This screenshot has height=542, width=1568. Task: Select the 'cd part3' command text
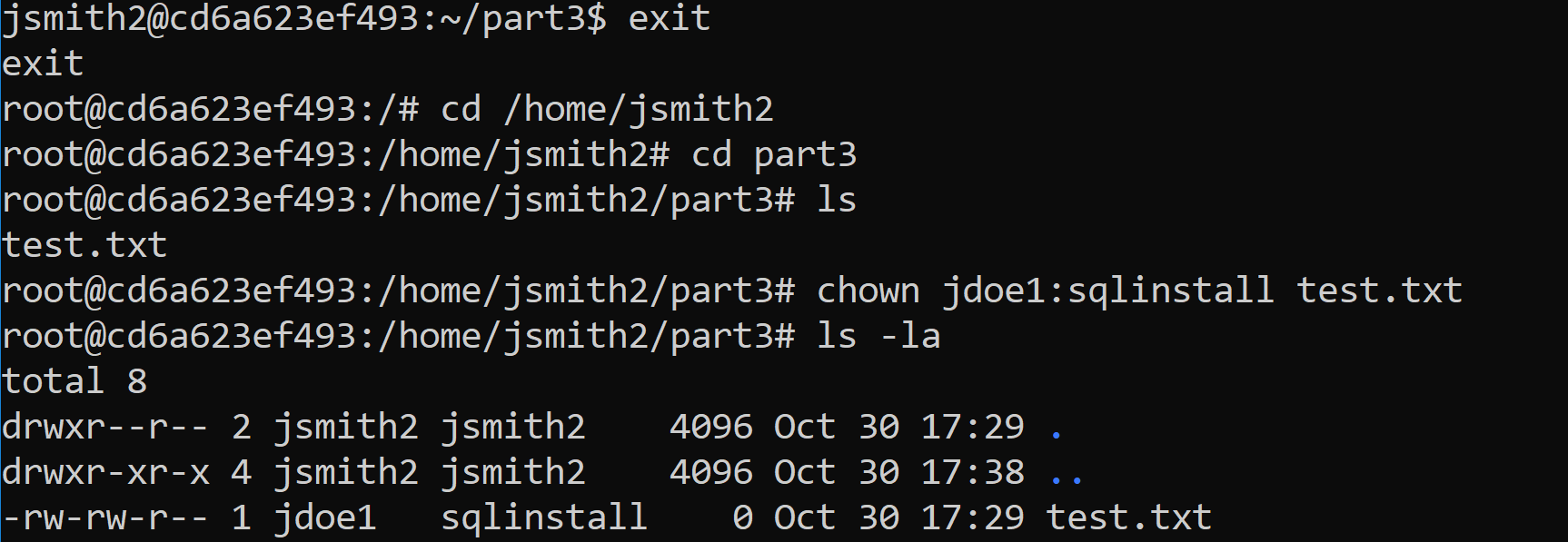coord(774,155)
